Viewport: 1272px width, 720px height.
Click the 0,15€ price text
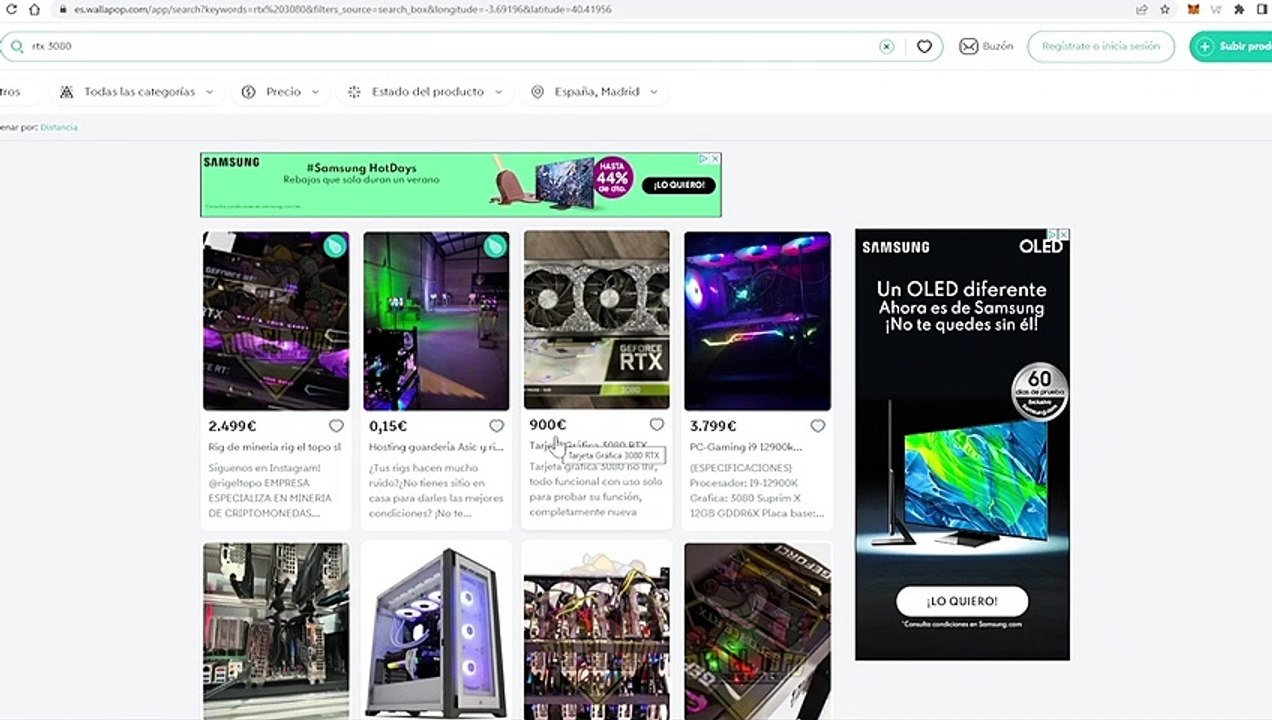coord(388,426)
